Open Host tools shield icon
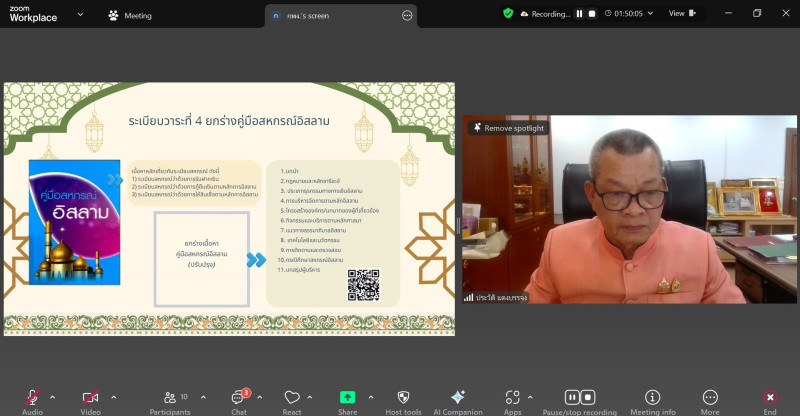 click(x=403, y=397)
